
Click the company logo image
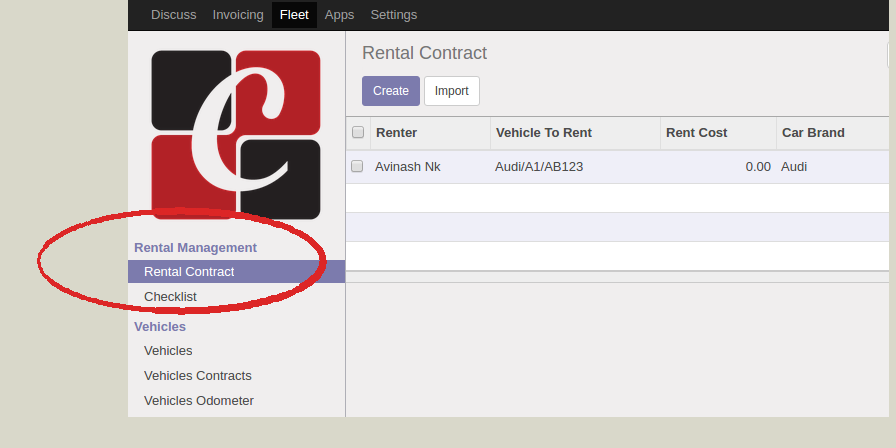pos(236,135)
